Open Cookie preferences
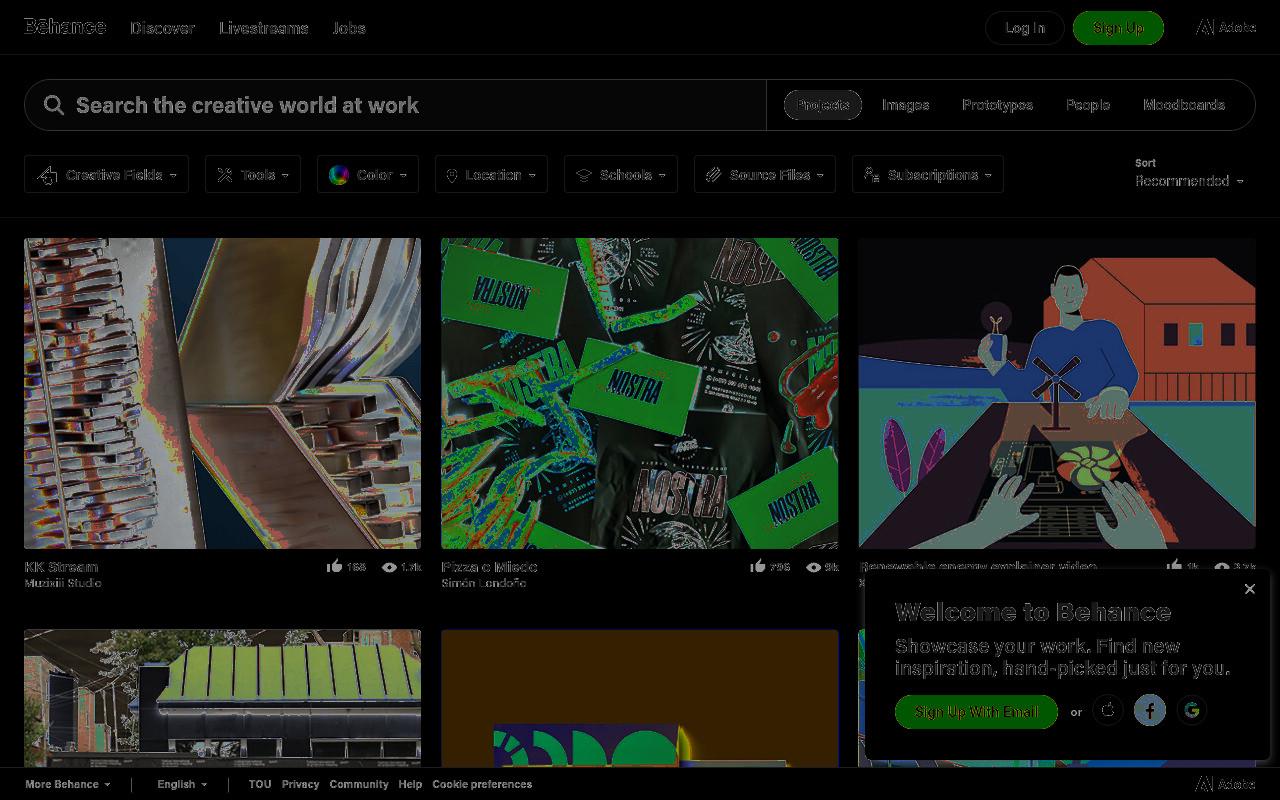Screen dimensions: 1280x800 click(x=482, y=784)
